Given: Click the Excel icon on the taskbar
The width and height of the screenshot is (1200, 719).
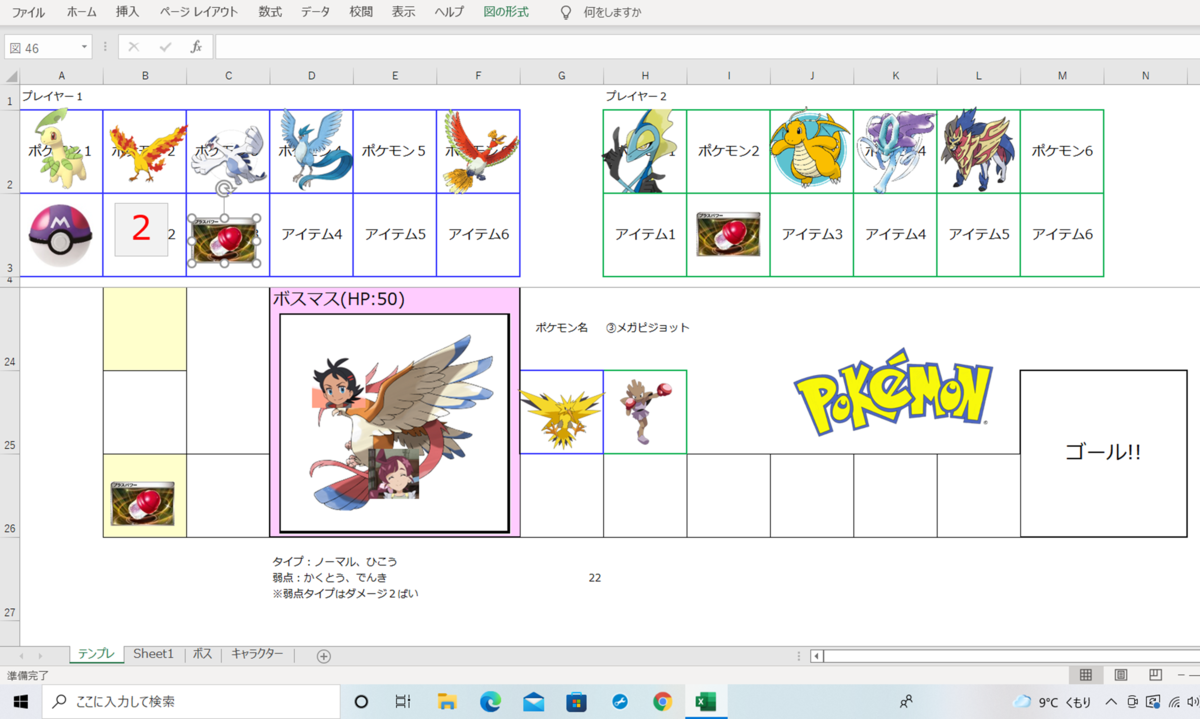Looking at the screenshot, I should pos(705,702).
